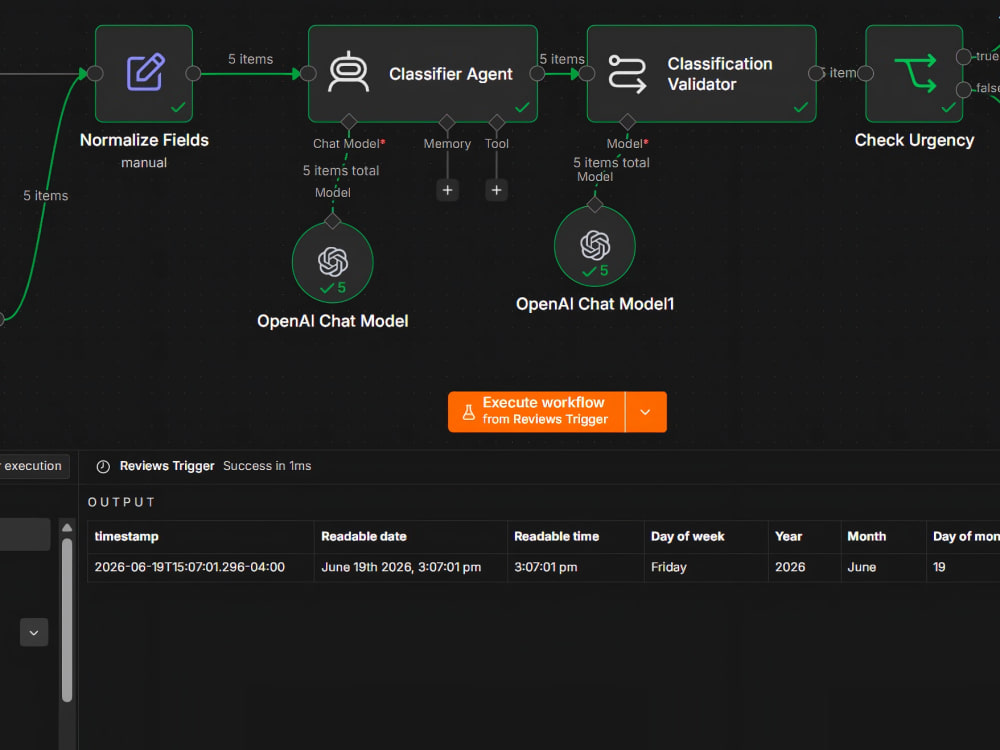Click the Readable date column header

click(x=411, y=537)
